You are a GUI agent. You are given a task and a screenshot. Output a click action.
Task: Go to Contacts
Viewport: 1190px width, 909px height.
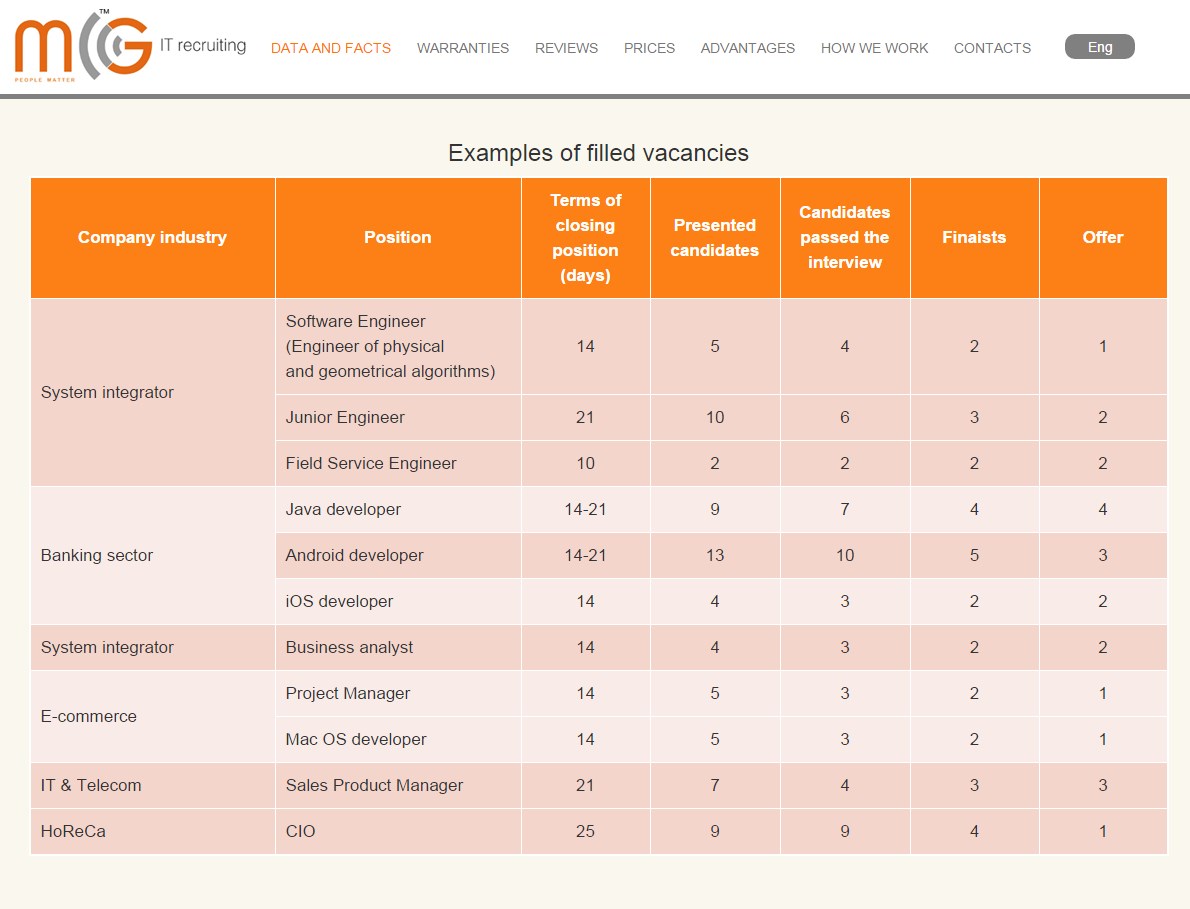992,48
